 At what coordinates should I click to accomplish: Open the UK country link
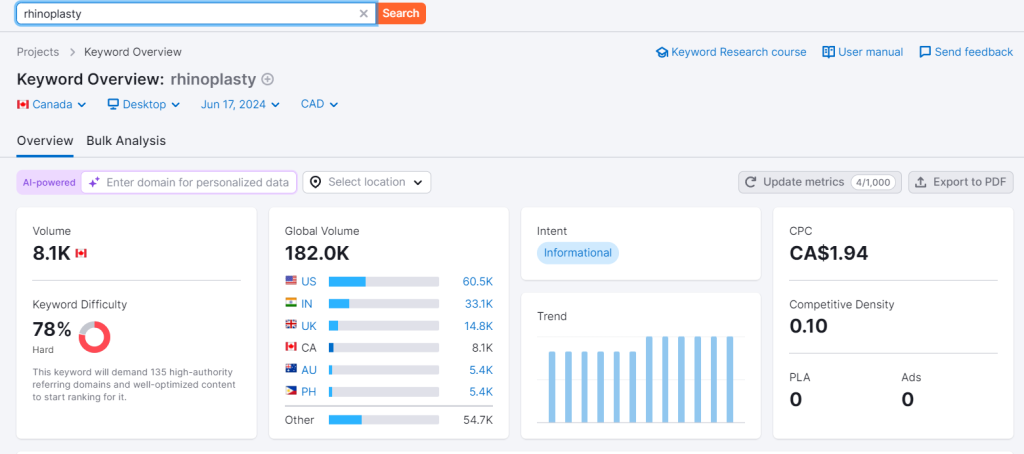pyautogui.click(x=309, y=326)
